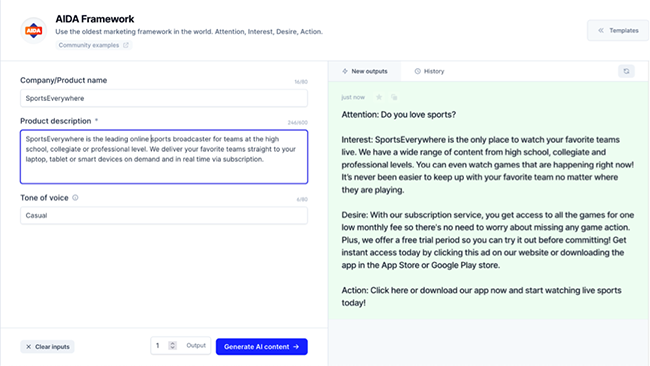Focus the Company/Product name field
Image resolution: width=650 pixels, height=366 pixels.
(164, 98)
